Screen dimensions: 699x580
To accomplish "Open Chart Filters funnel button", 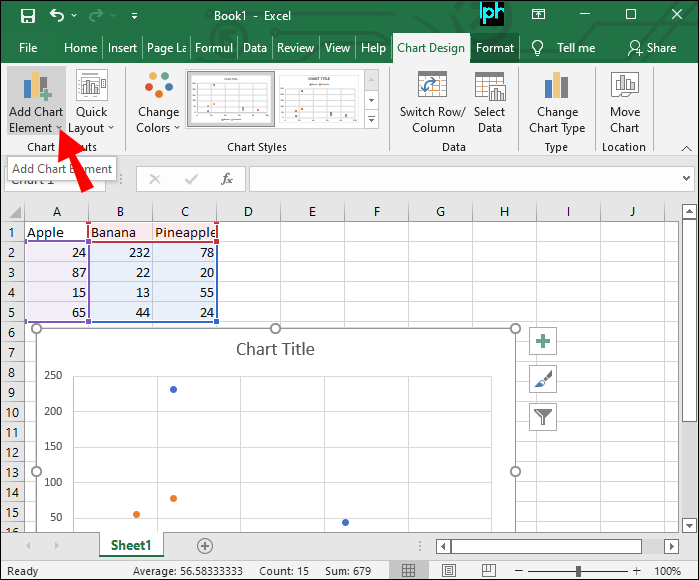I will pyautogui.click(x=543, y=417).
